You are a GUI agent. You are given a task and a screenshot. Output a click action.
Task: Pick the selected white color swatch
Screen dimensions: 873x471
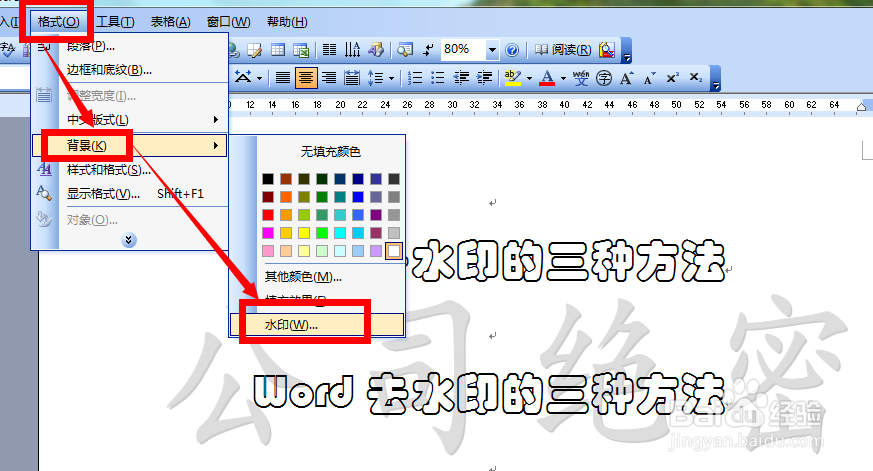[394, 251]
